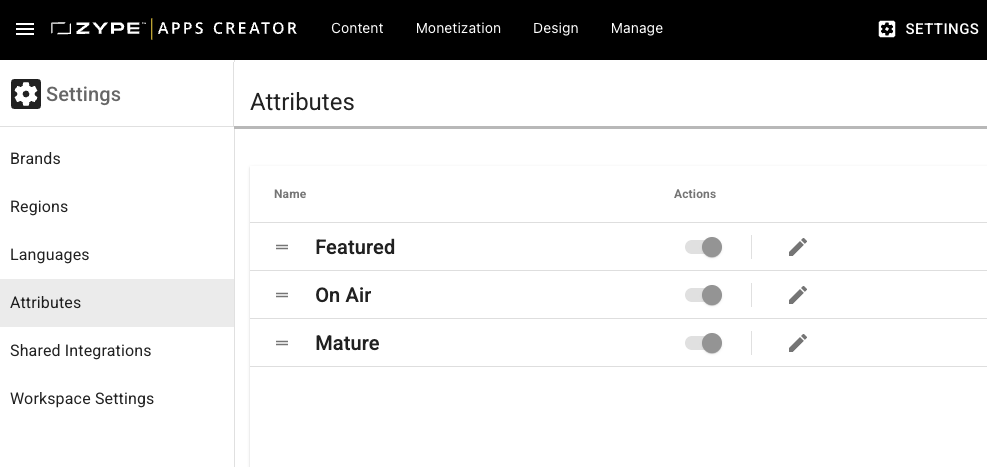987x467 pixels.
Task: Grab the drag handle of Mature row
Action: pyautogui.click(x=282, y=343)
